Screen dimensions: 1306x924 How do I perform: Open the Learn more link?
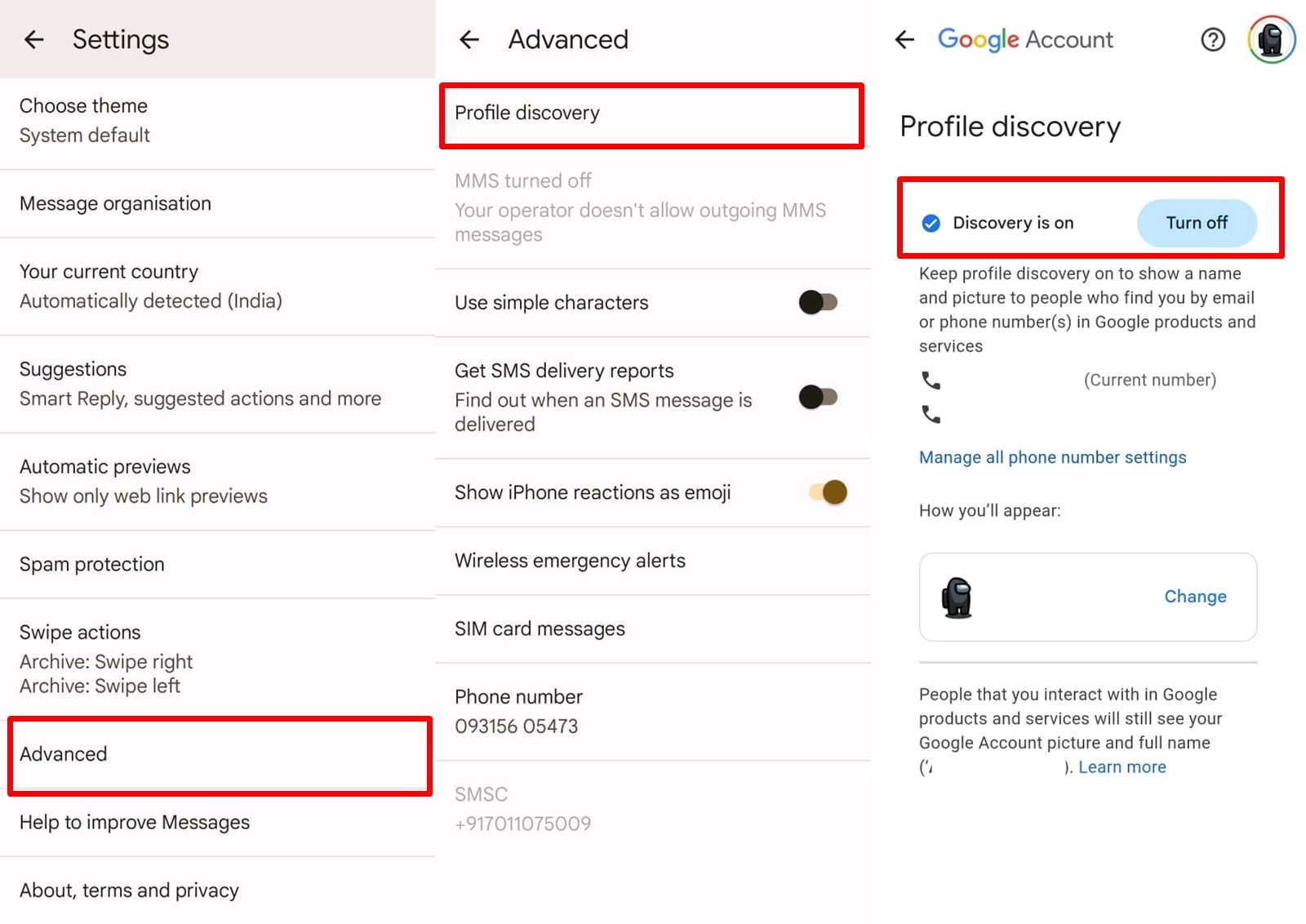[x=1122, y=767]
